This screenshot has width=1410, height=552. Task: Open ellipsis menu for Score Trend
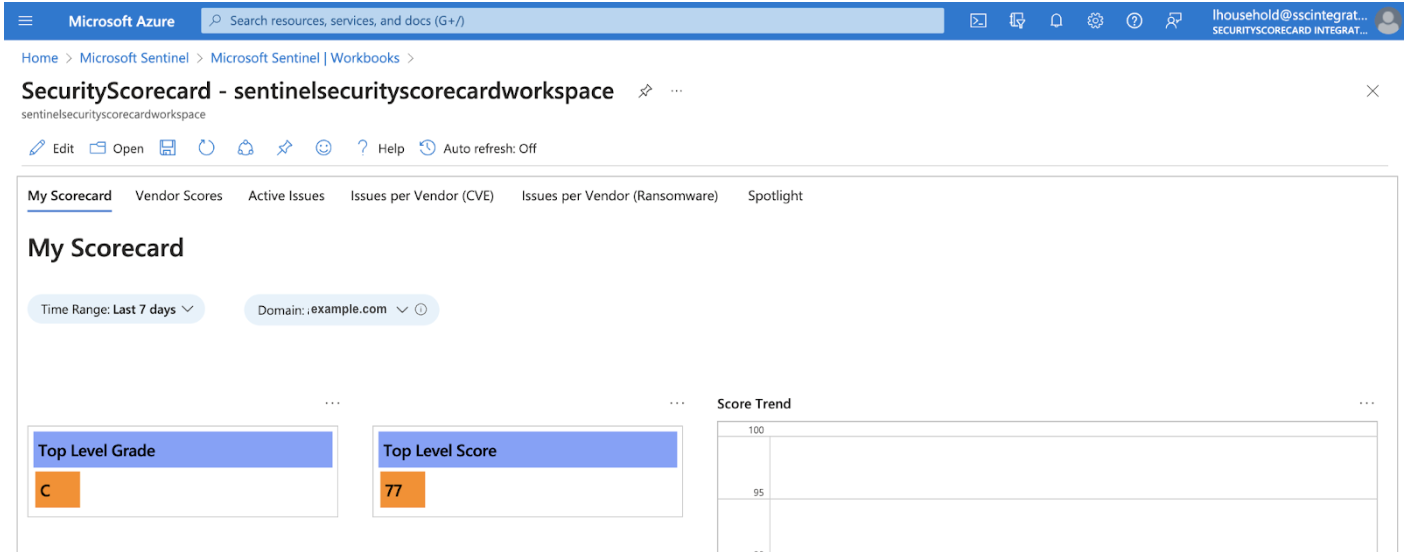1367,403
